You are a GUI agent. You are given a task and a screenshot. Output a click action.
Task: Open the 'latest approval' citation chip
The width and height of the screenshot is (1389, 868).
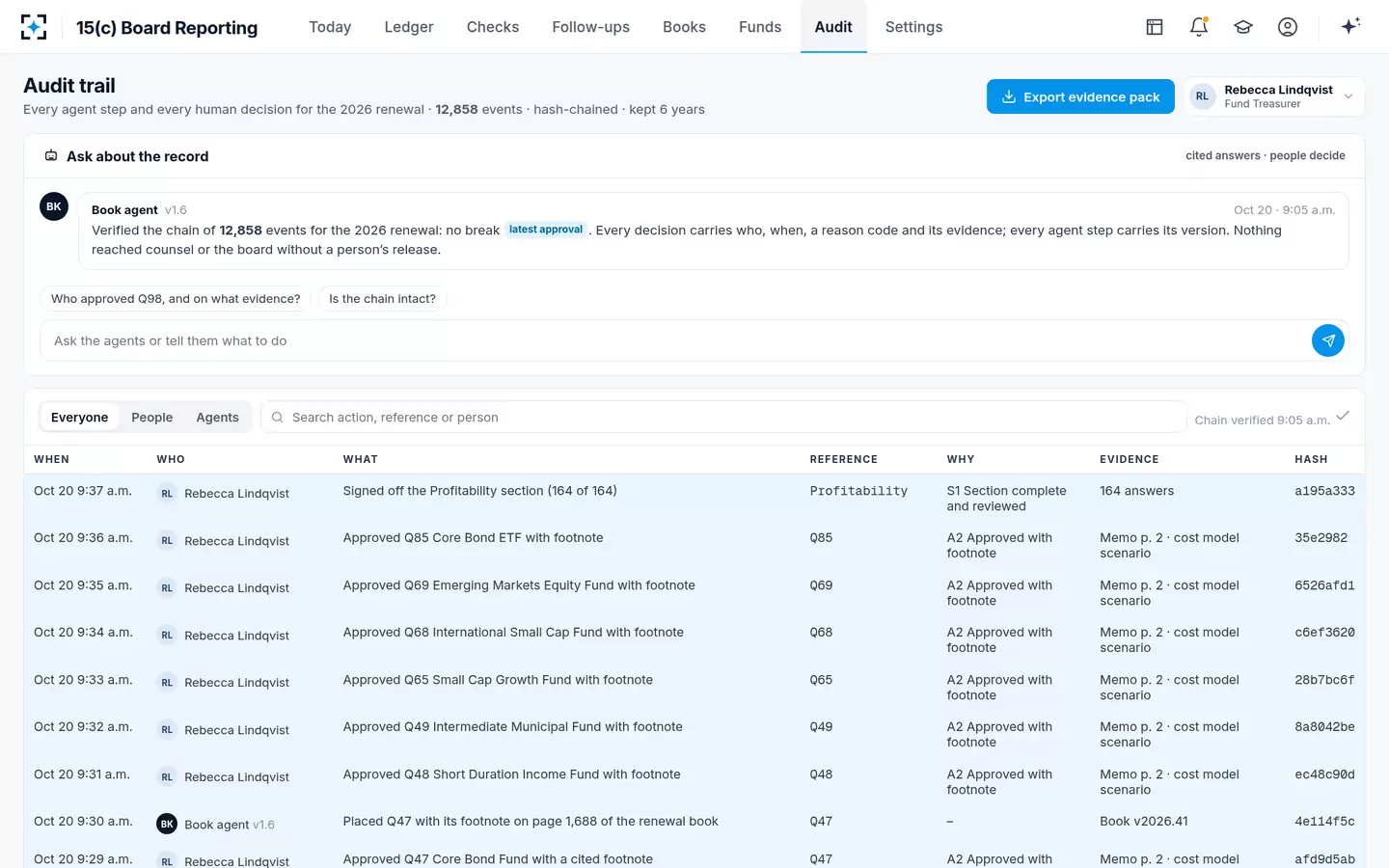pyautogui.click(x=546, y=230)
